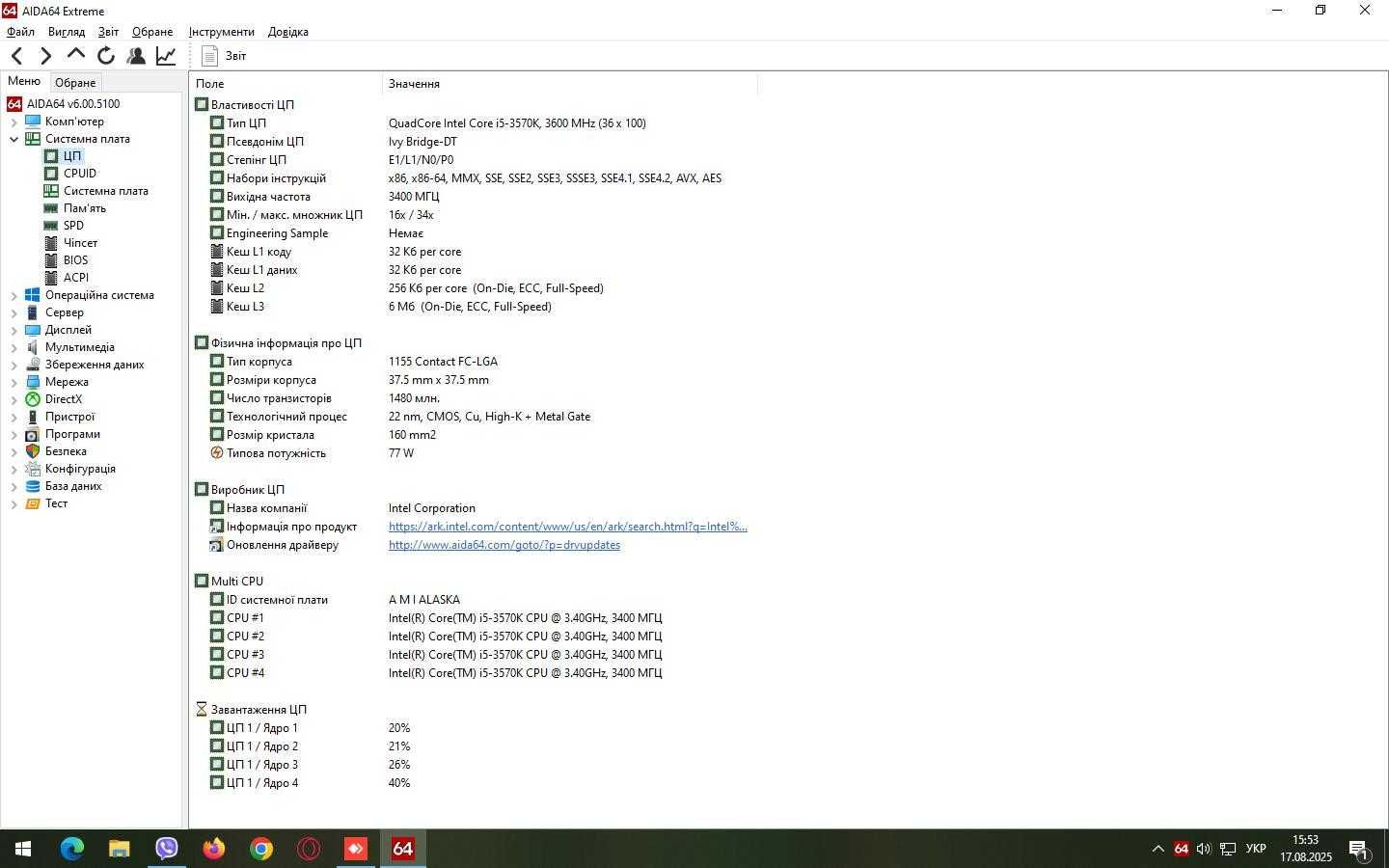The width and height of the screenshot is (1389, 868).
Task: Select the Фізична інформація про ЦП header
Action: coord(278,343)
